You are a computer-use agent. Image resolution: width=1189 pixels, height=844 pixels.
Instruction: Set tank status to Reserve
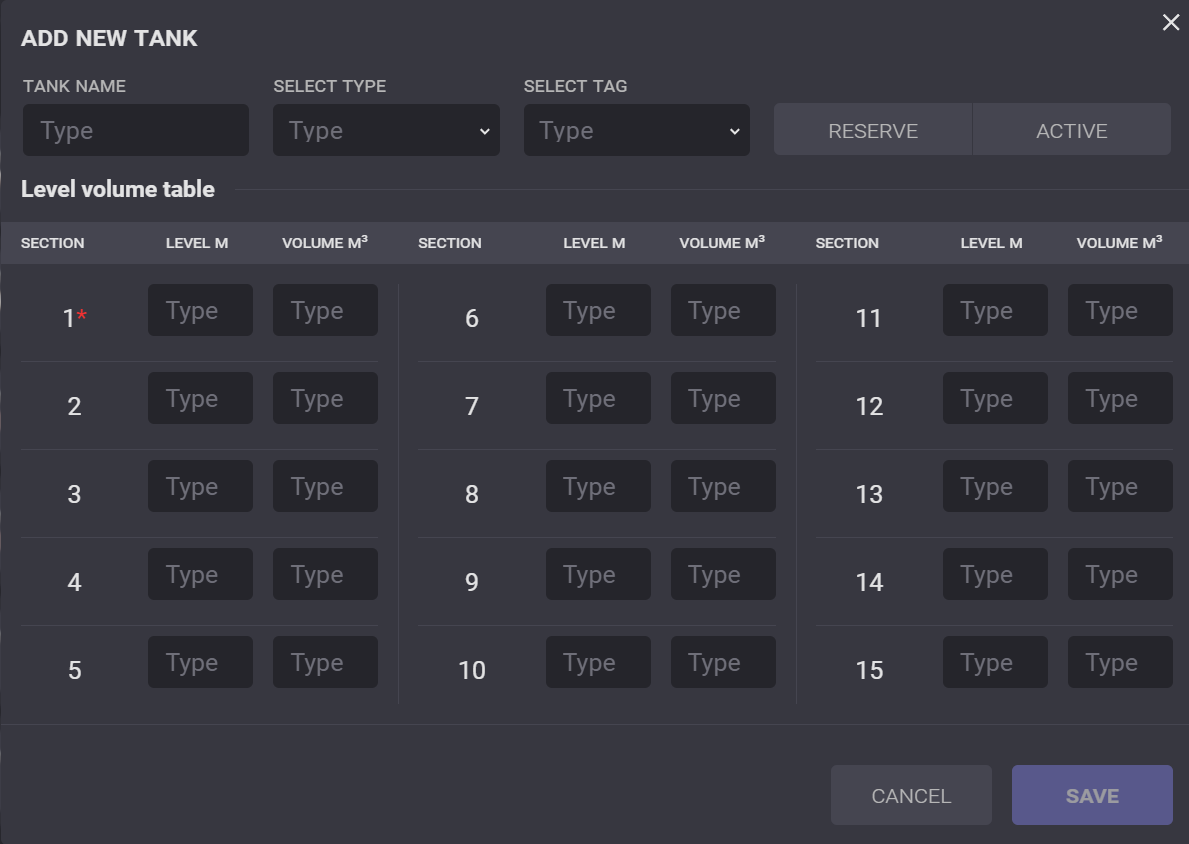pyautogui.click(x=872, y=130)
